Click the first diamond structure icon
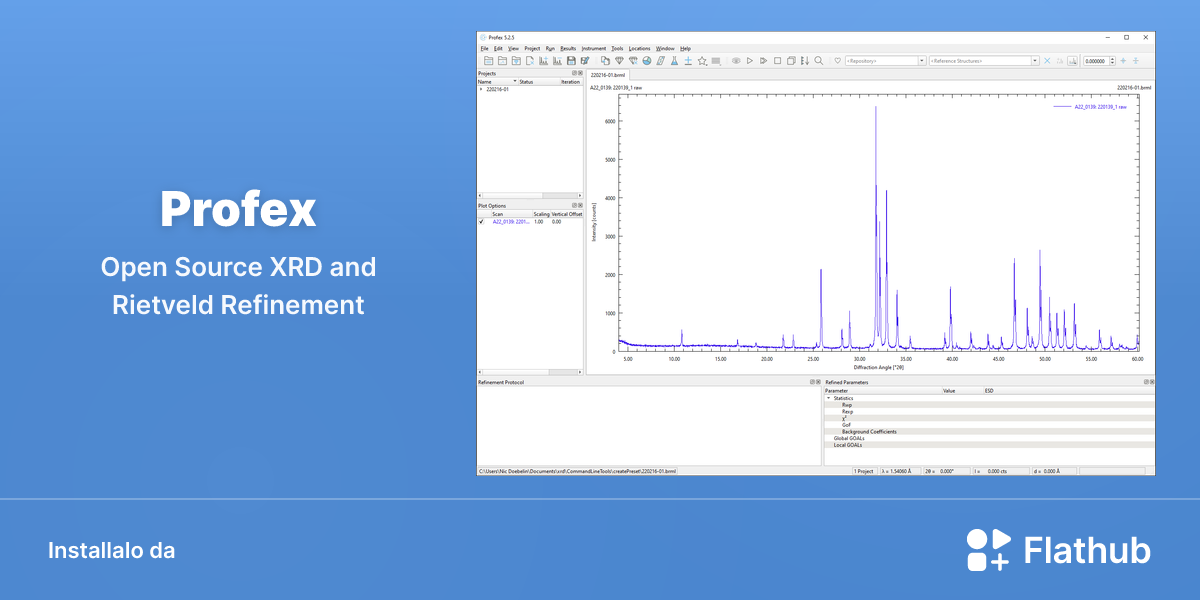The height and width of the screenshot is (600, 1200). tap(620, 60)
